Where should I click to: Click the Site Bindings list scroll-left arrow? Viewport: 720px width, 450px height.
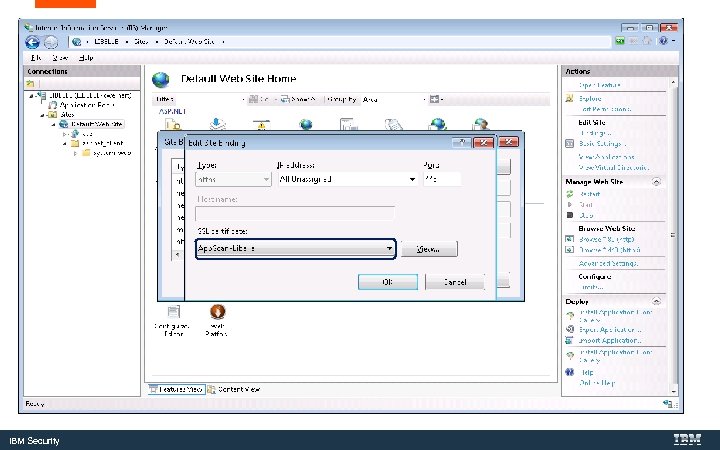pos(178,254)
